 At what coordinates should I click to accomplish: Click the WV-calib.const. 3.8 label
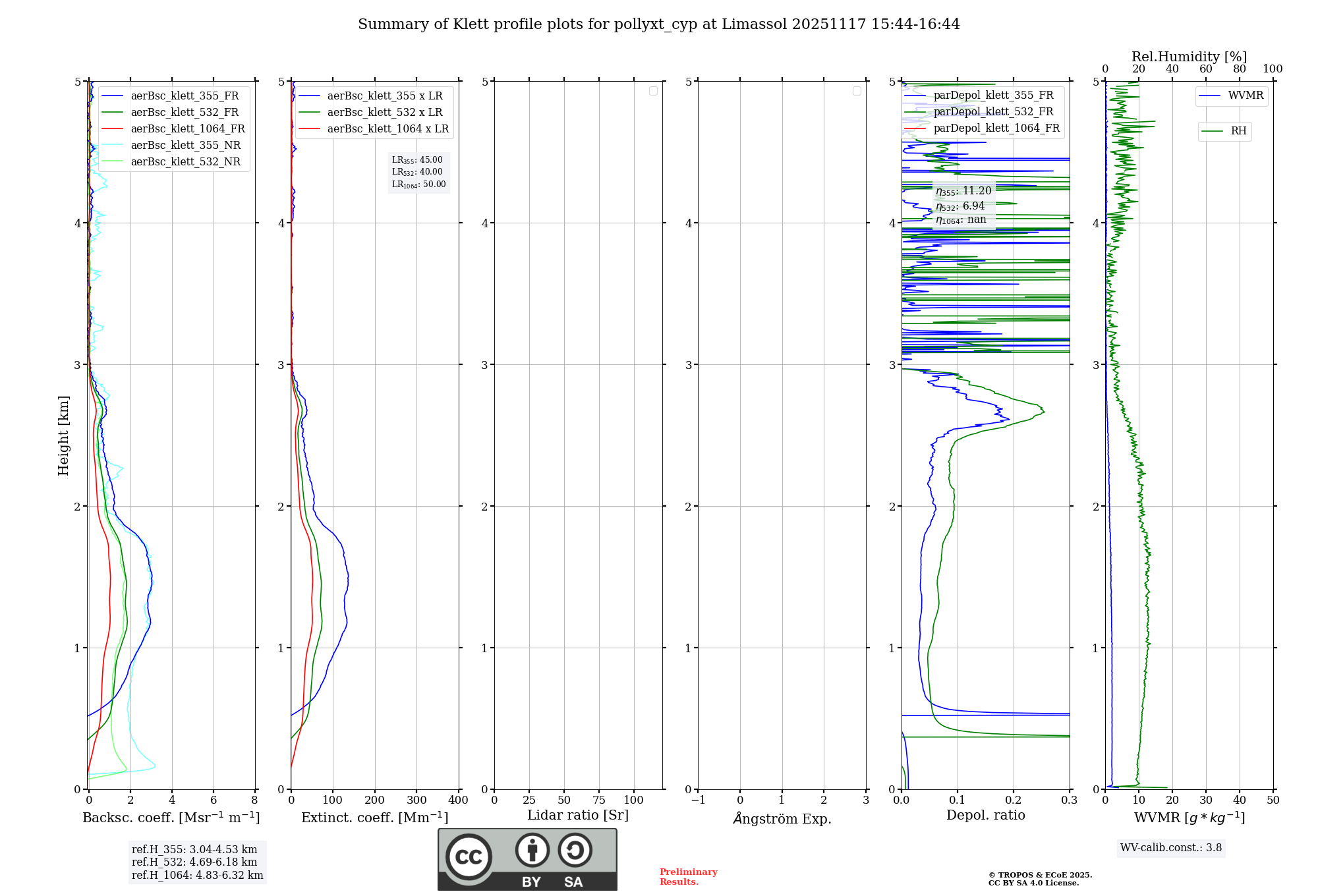(1170, 848)
